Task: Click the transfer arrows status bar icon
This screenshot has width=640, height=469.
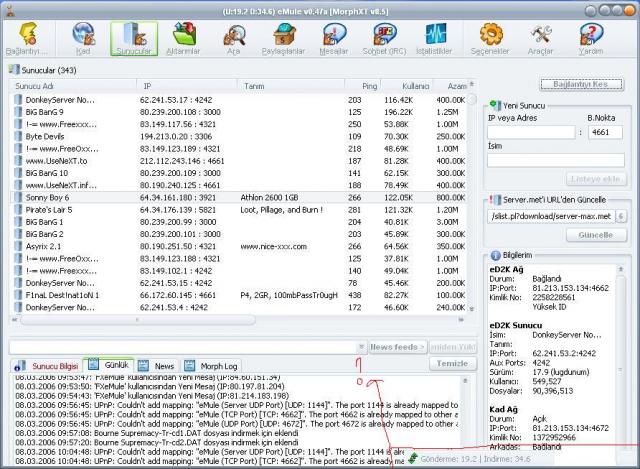Action: 413,458
